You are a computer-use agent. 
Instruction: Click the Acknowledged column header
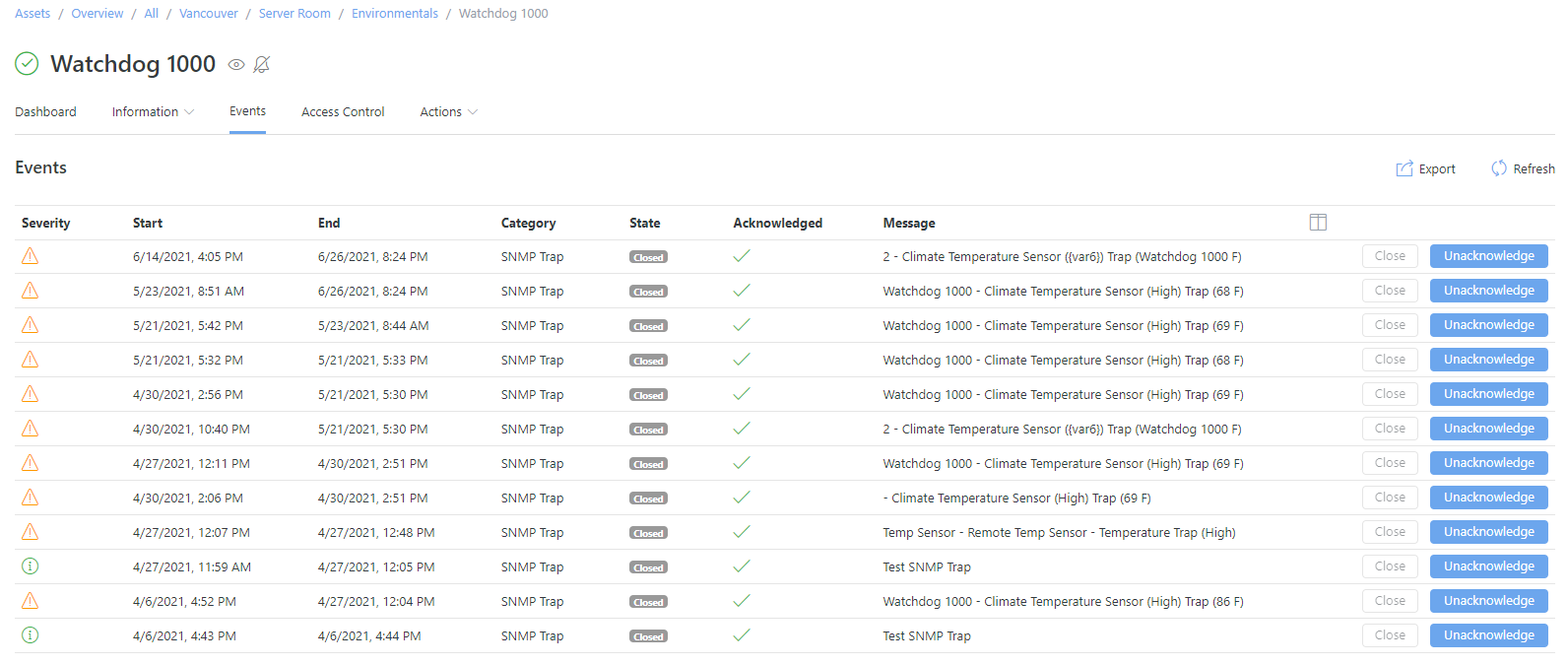(x=777, y=224)
